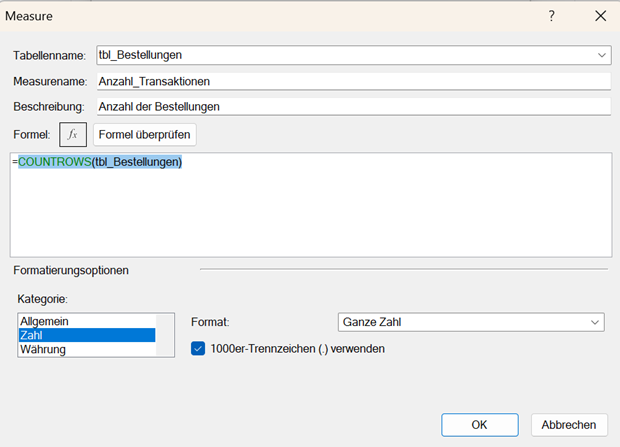Click the help question mark icon

551,16
